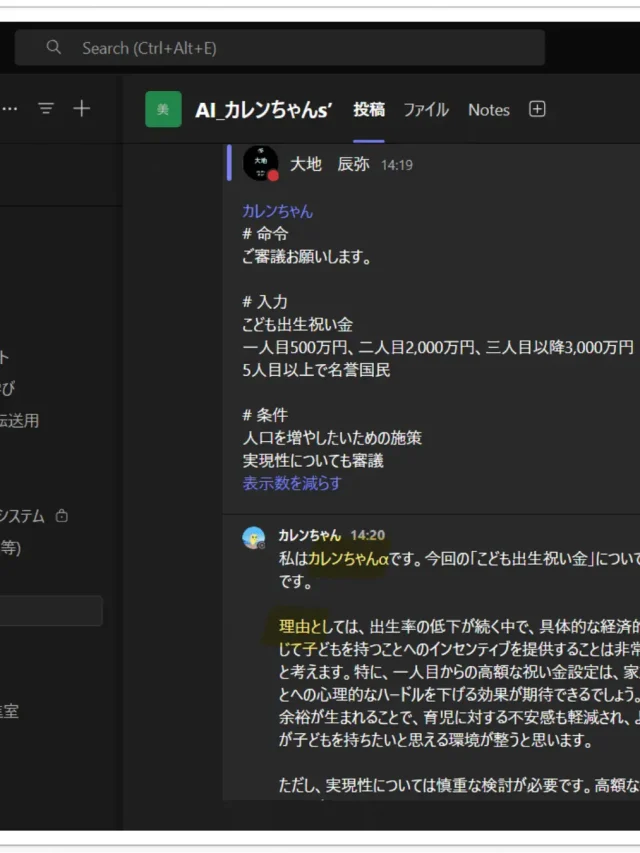Click the AI_カレンちゃんs' channel title
Image resolution: width=640 pixels, height=853 pixels.
click(264, 110)
